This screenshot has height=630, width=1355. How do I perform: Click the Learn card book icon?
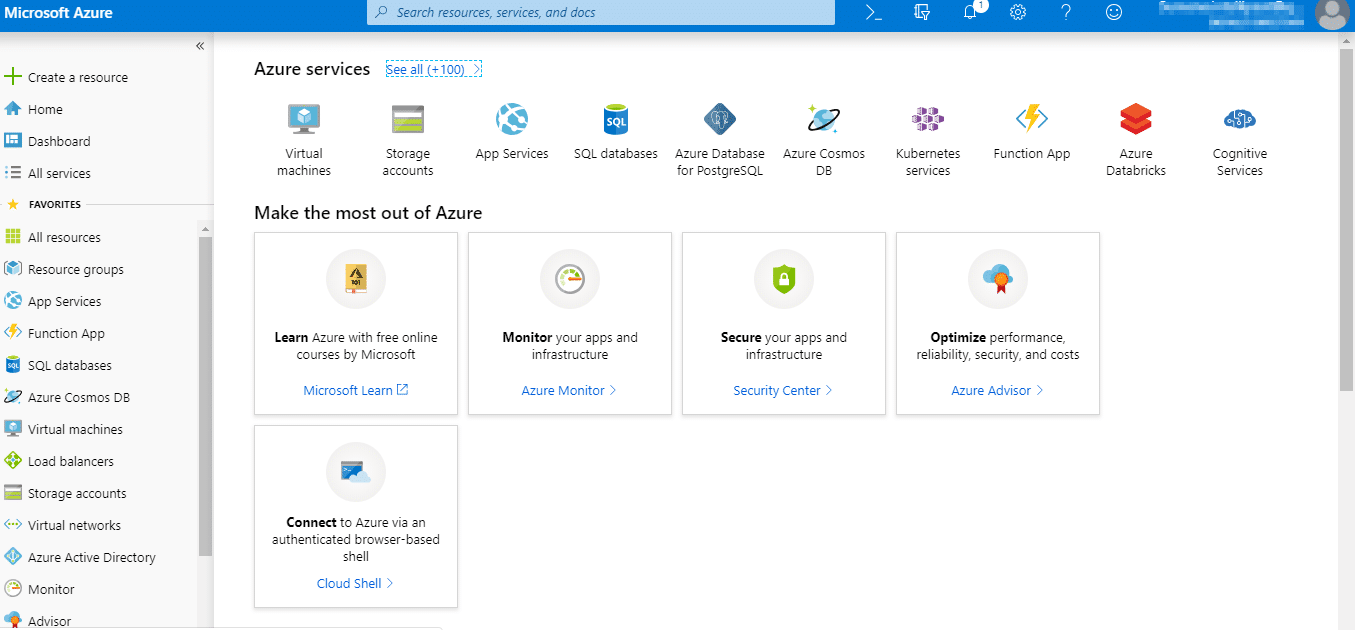tap(356, 279)
